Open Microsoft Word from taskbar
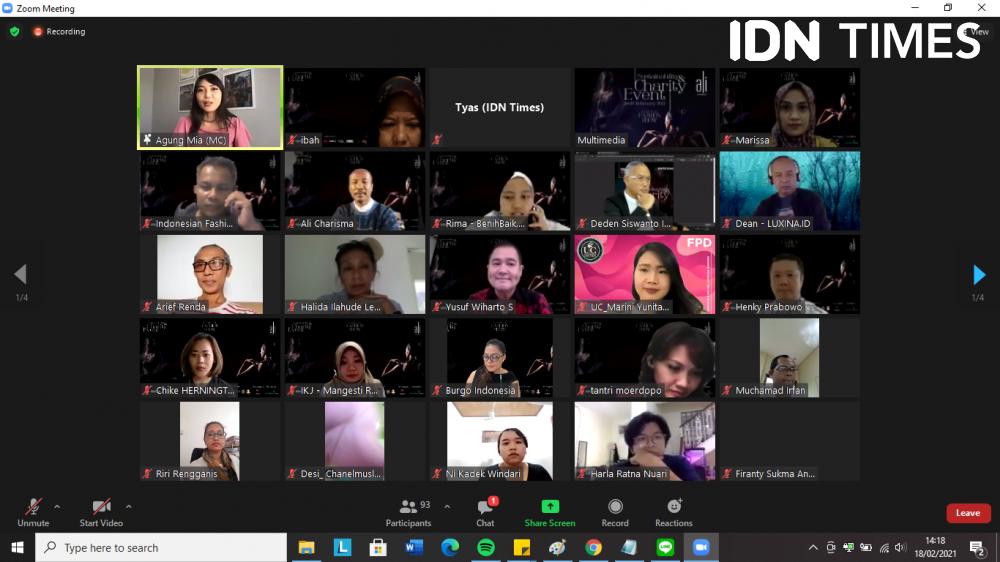 pos(414,547)
